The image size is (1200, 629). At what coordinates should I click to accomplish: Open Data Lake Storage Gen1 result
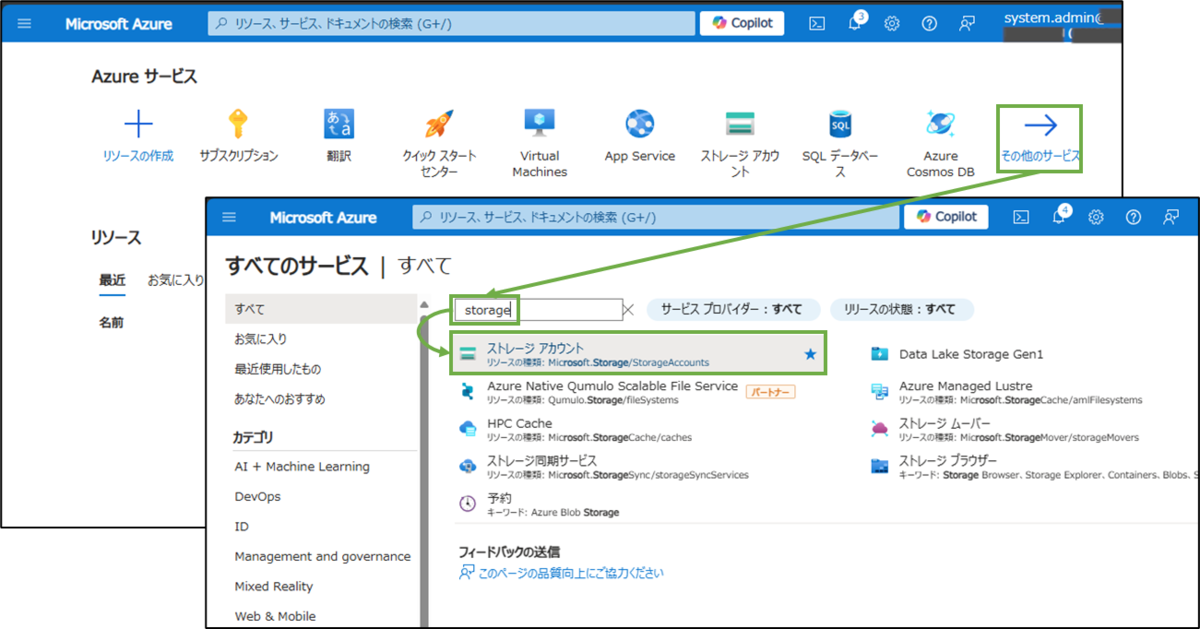click(x=971, y=354)
